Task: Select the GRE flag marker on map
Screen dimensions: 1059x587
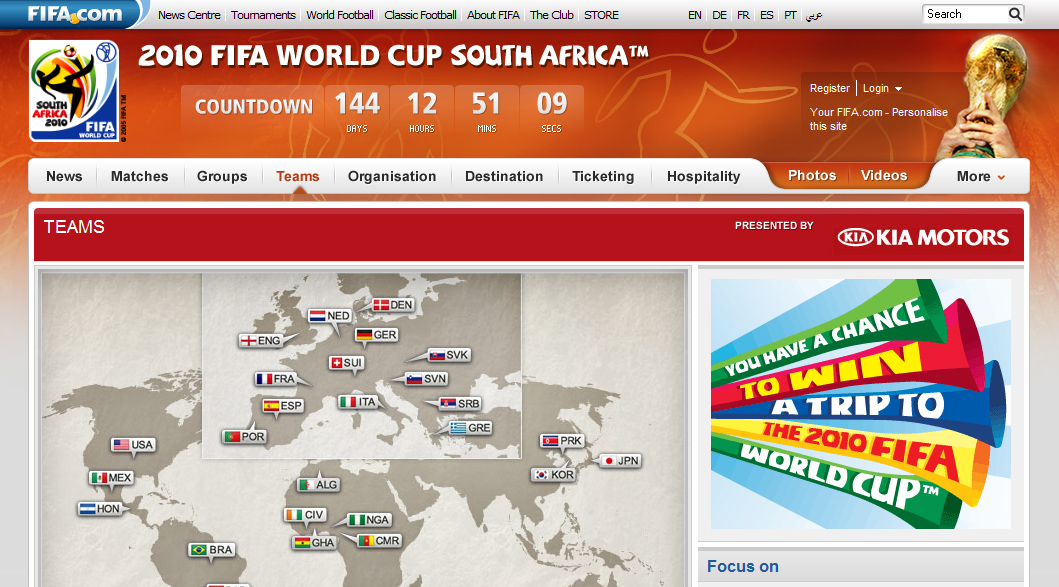Action: point(471,428)
